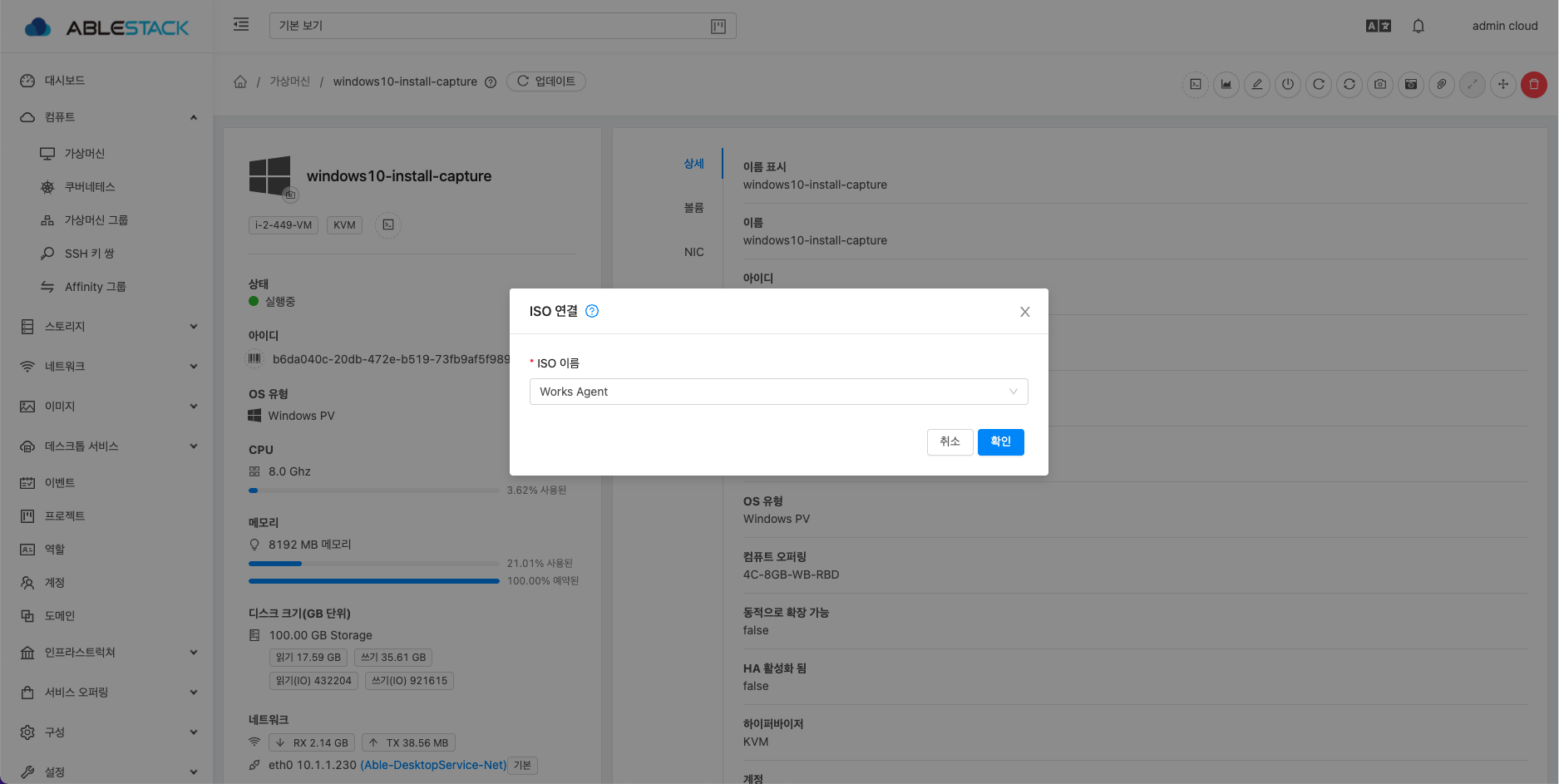
Task: Click the help icon next to ISO 연결
Action: 591,311
